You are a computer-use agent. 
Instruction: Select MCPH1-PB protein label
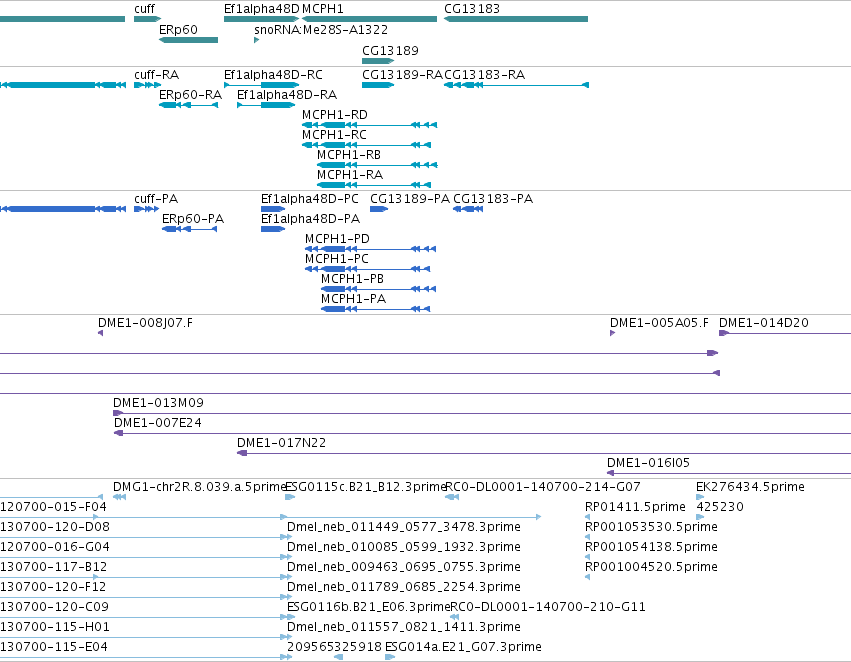(352, 279)
